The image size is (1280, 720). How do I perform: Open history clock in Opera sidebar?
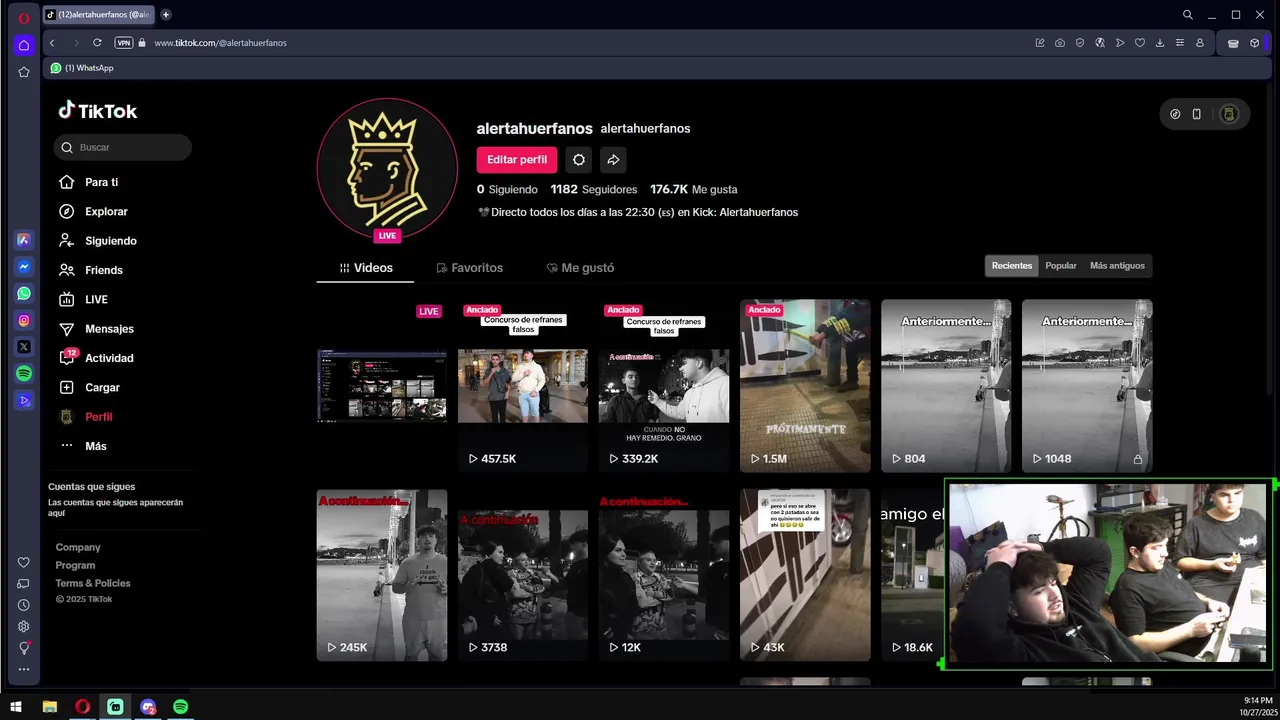[24, 605]
